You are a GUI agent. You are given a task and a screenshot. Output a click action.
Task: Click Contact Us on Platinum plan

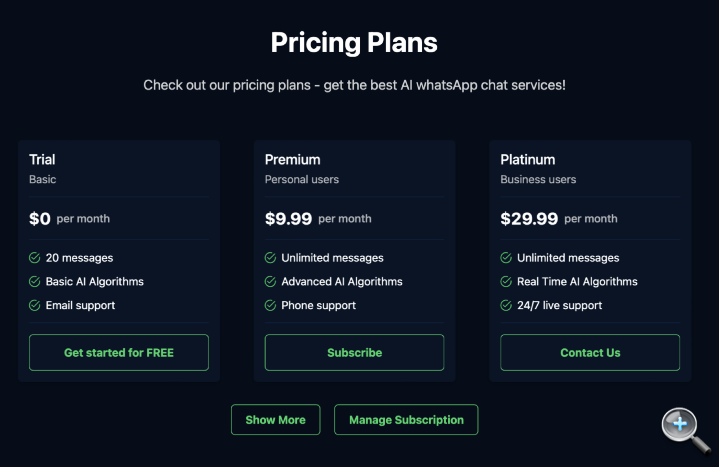590,353
